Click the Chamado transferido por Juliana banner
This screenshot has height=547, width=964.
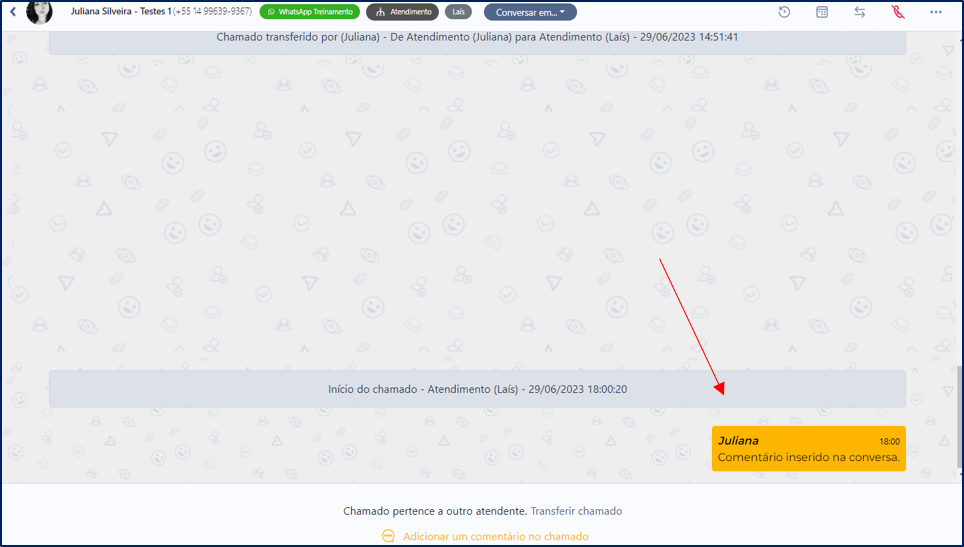pyautogui.click(x=477, y=37)
